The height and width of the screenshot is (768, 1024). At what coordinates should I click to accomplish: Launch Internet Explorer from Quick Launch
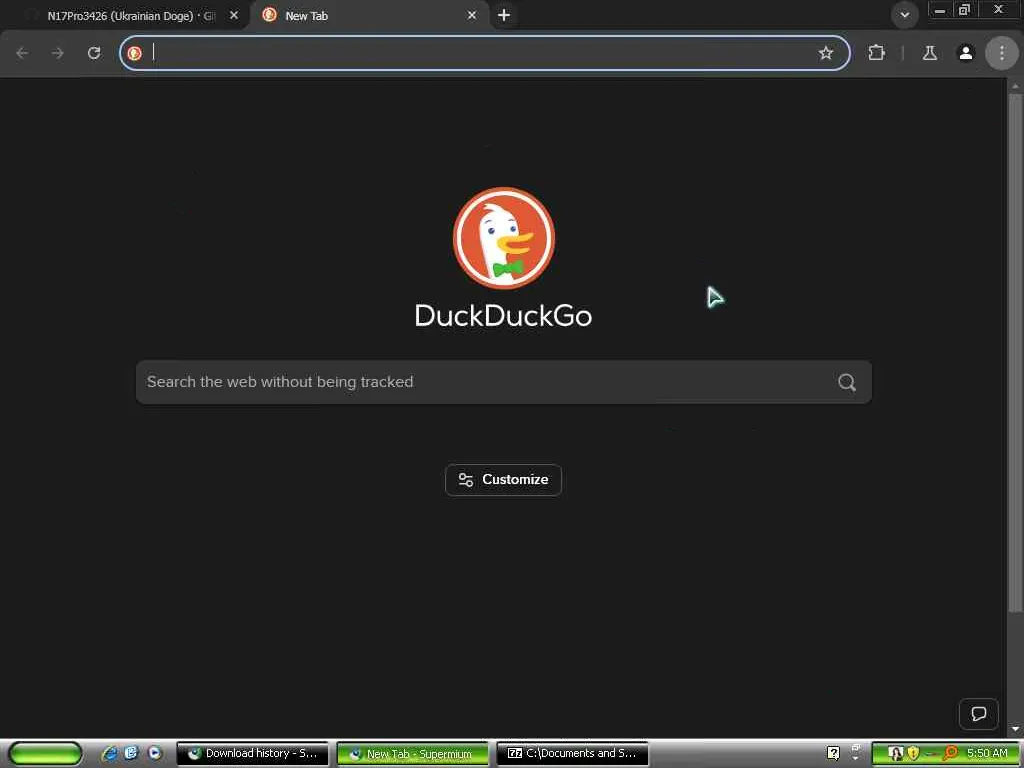click(x=110, y=753)
